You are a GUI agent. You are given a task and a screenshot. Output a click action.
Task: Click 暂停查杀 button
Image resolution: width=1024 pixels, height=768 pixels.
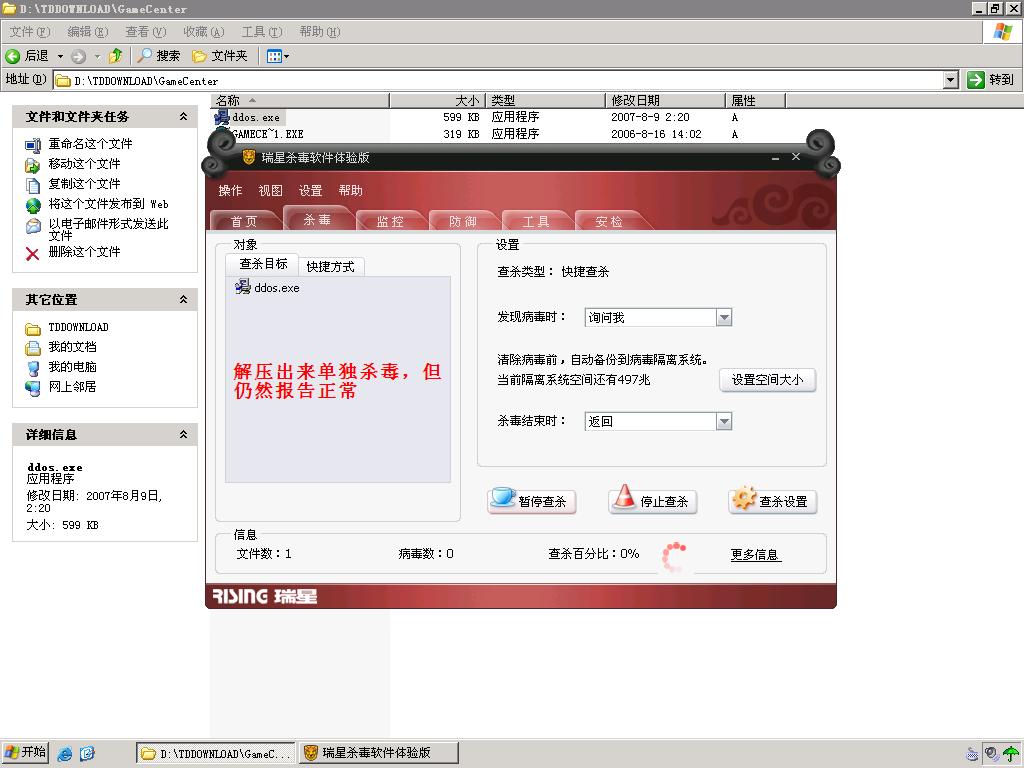[x=532, y=500]
